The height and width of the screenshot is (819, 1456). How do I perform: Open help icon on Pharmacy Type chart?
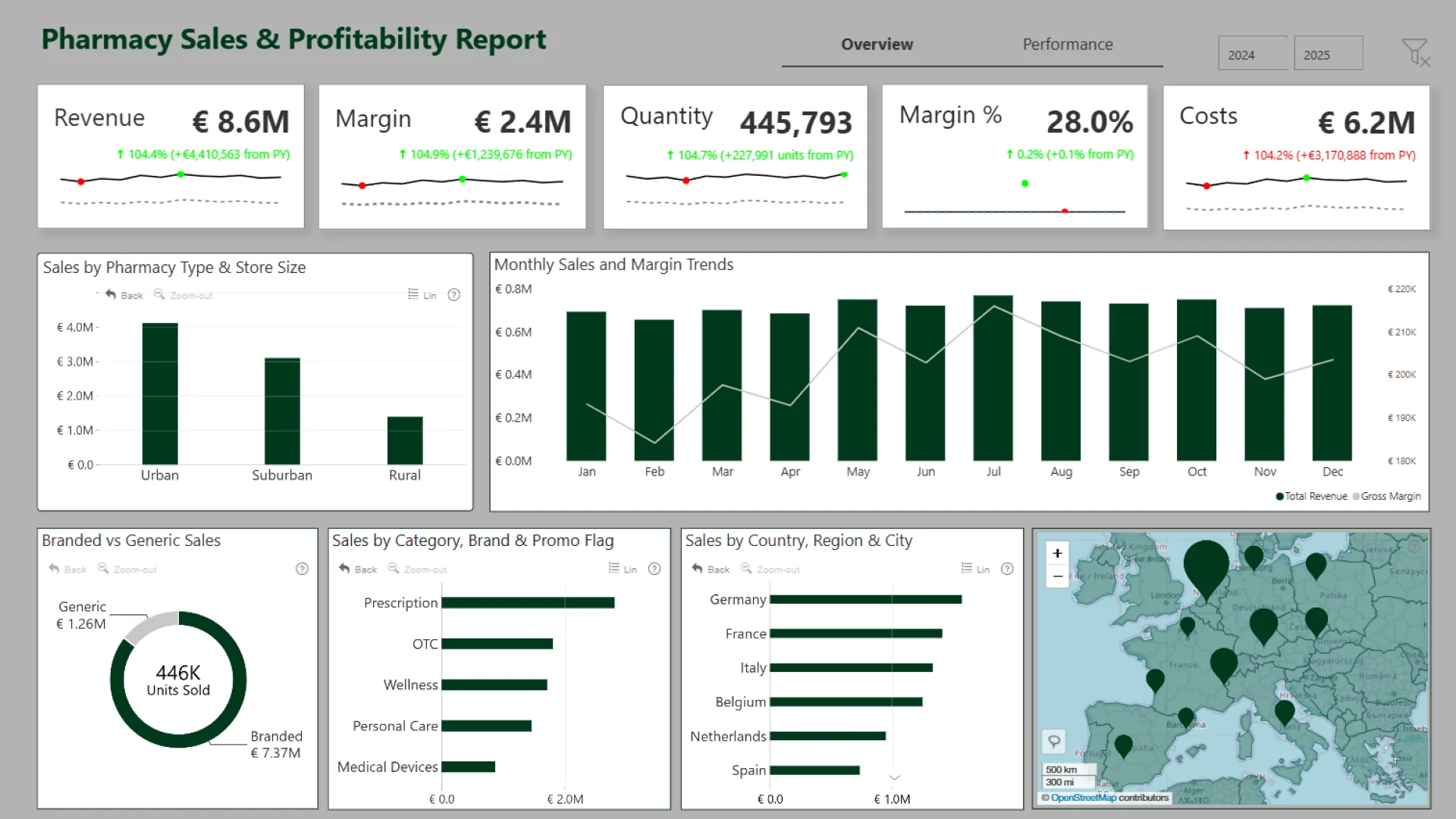point(453,295)
